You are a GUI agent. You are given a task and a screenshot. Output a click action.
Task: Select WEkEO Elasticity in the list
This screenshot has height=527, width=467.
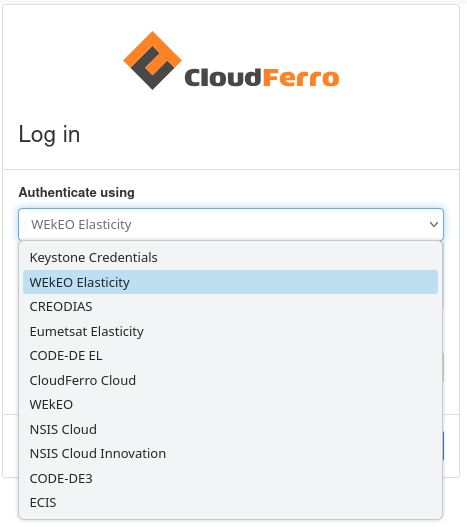coord(230,282)
